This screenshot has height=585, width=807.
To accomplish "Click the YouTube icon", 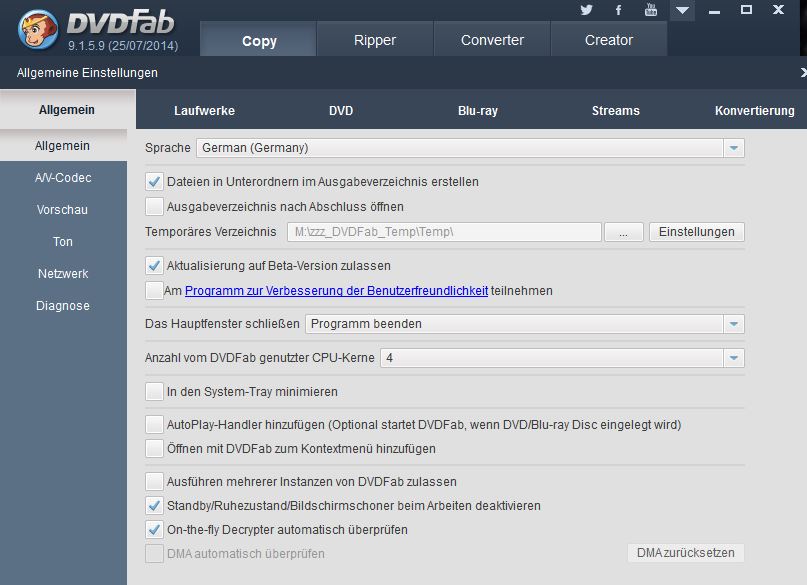I will pos(651,10).
